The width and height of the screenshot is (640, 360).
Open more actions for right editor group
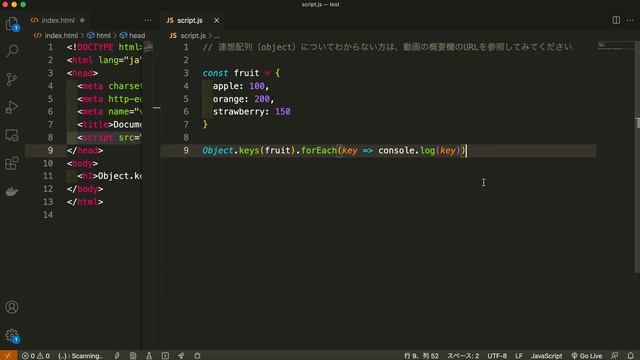pos(630,20)
